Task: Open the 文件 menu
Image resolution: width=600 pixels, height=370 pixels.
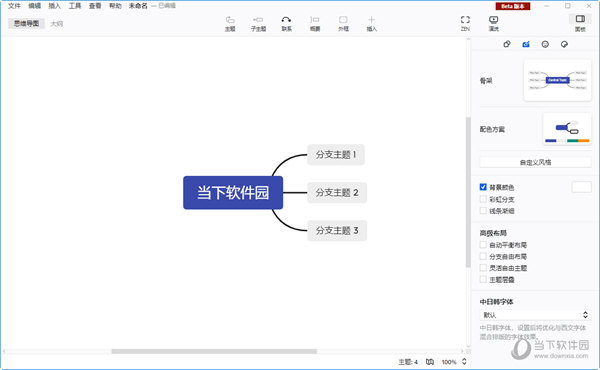Action: click(14, 6)
